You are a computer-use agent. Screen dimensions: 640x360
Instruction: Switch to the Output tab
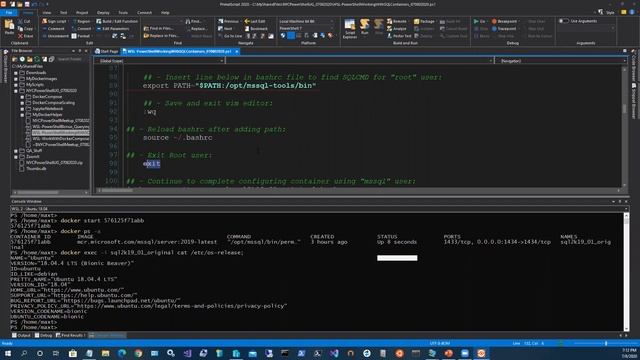coord(21,336)
